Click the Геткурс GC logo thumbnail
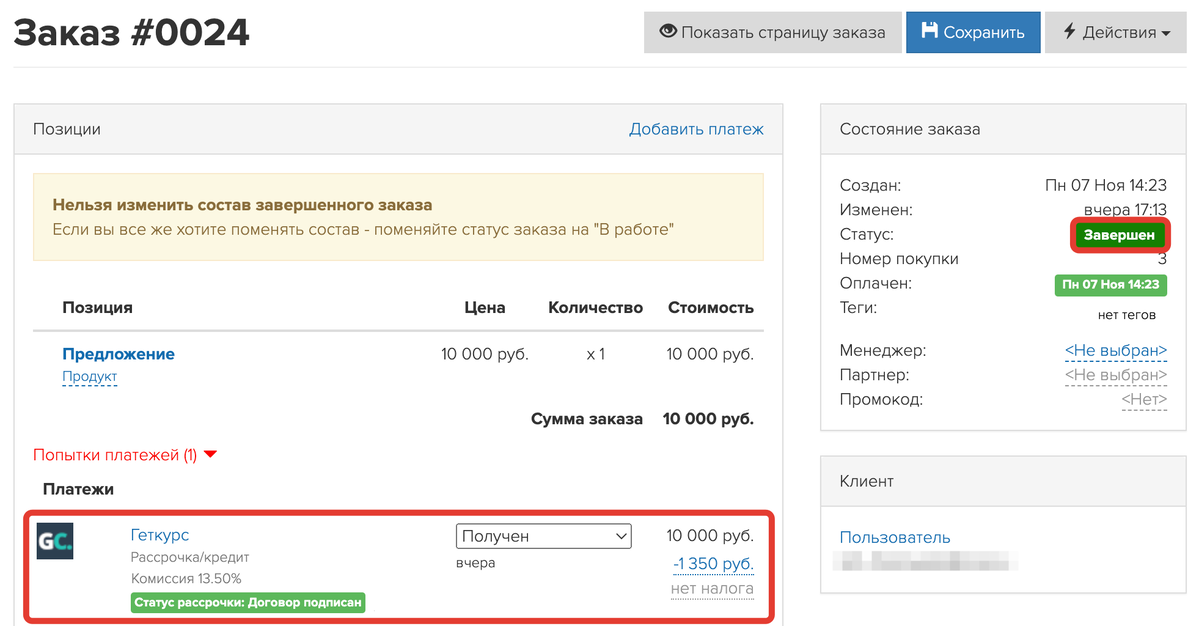 [55, 540]
